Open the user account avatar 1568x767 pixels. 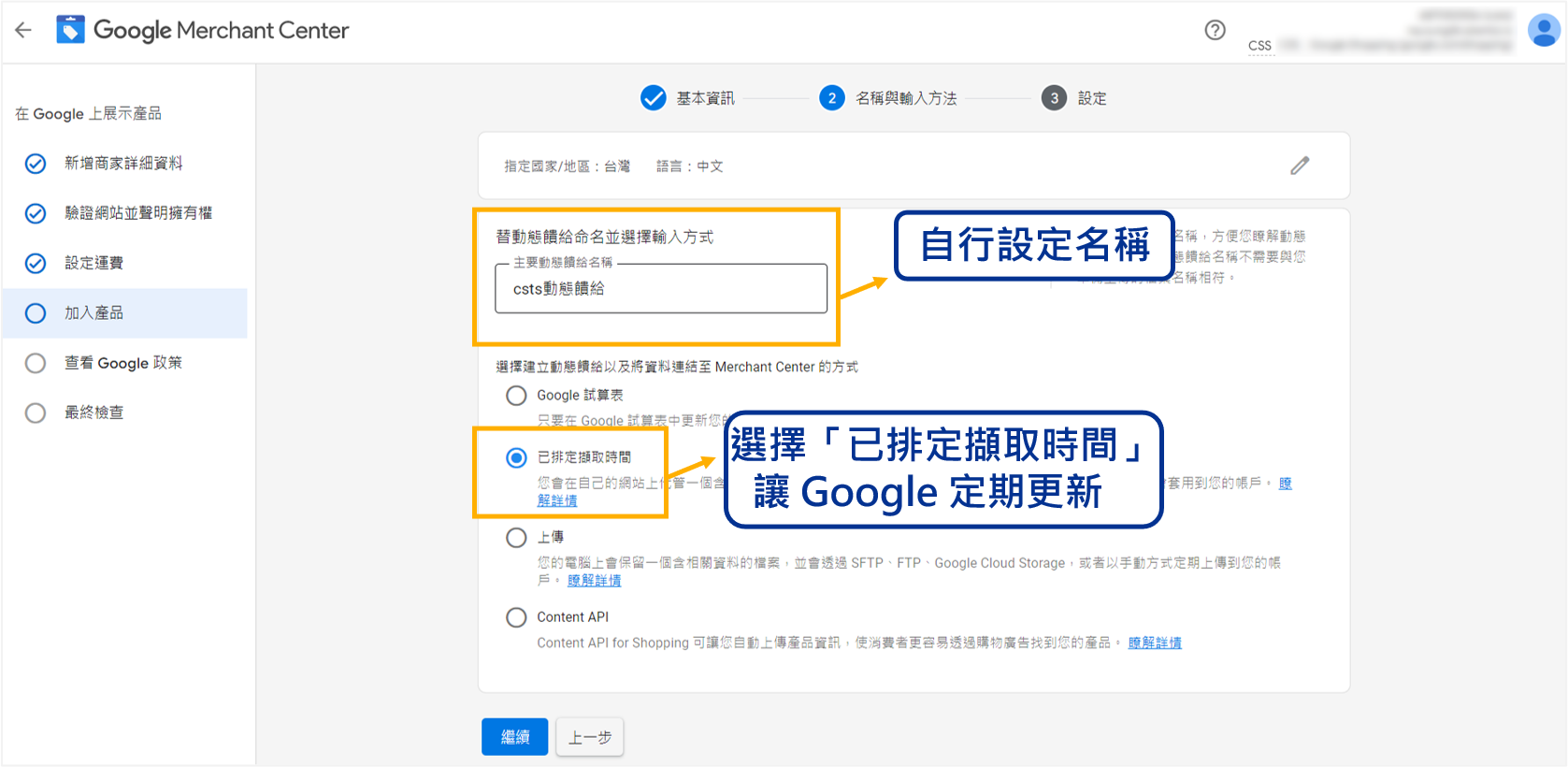coord(1544,30)
